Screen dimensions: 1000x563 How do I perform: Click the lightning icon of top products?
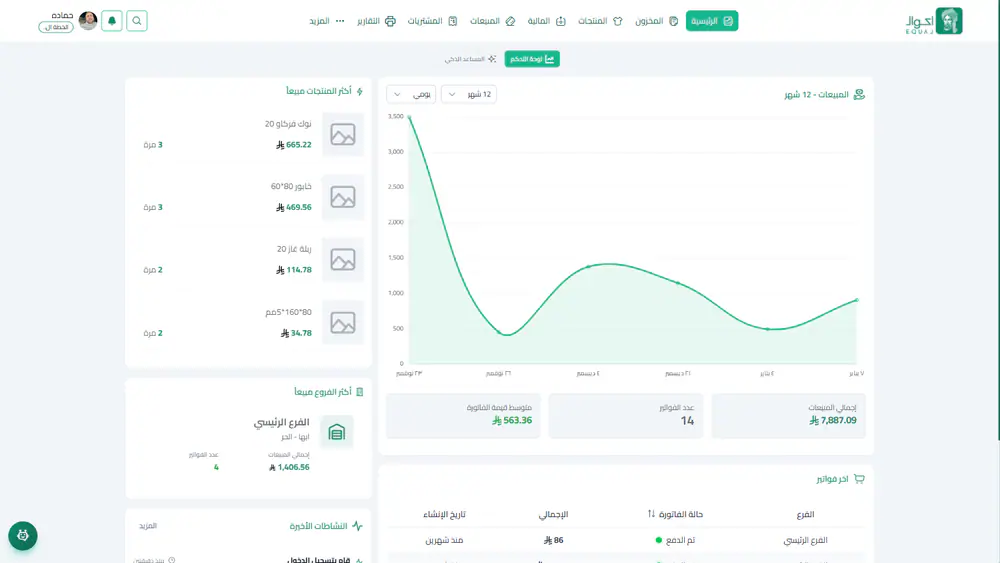[360, 91]
